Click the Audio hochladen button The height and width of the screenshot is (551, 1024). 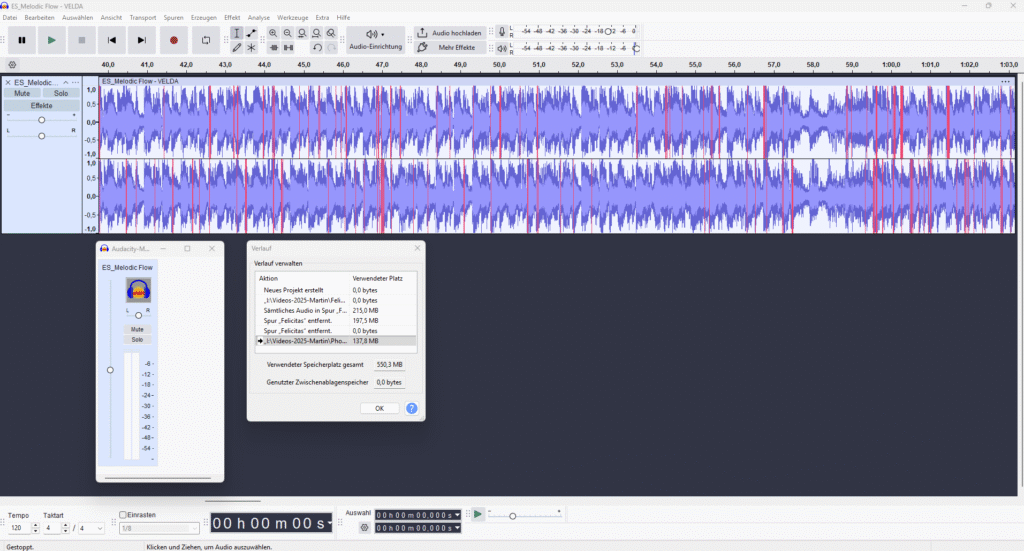pyautogui.click(x=450, y=33)
